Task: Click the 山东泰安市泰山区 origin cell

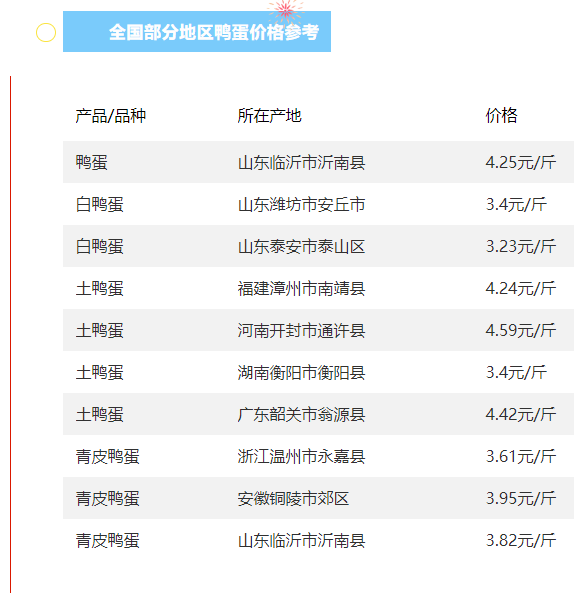Action: [x=301, y=247]
